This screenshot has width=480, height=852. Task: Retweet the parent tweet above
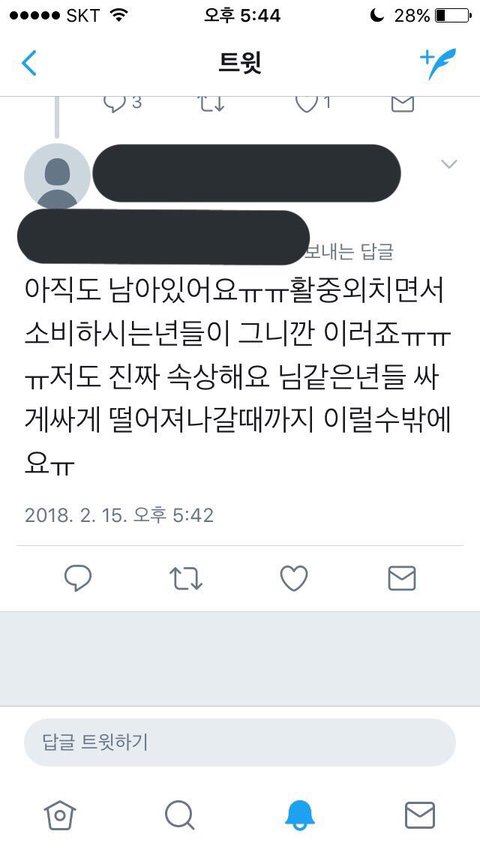click(211, 104)
